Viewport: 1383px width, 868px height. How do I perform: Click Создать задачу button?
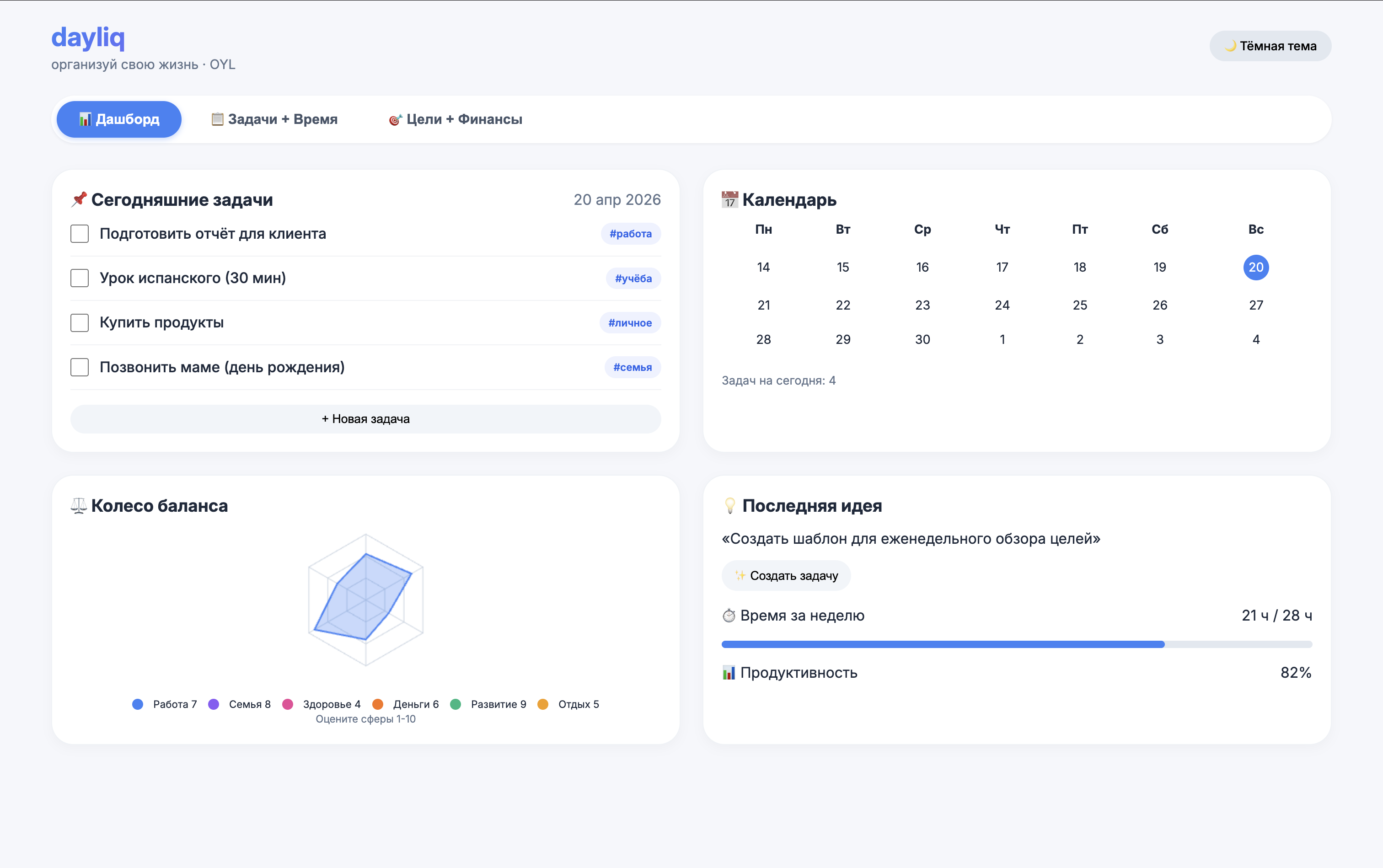786,576
